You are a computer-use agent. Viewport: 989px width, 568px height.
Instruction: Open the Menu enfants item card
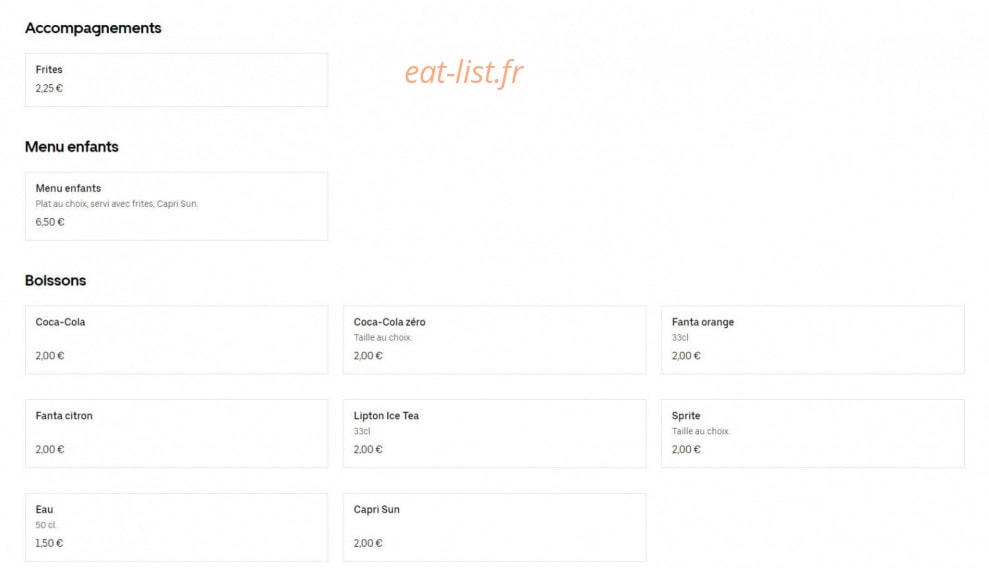tap(177, 206)
